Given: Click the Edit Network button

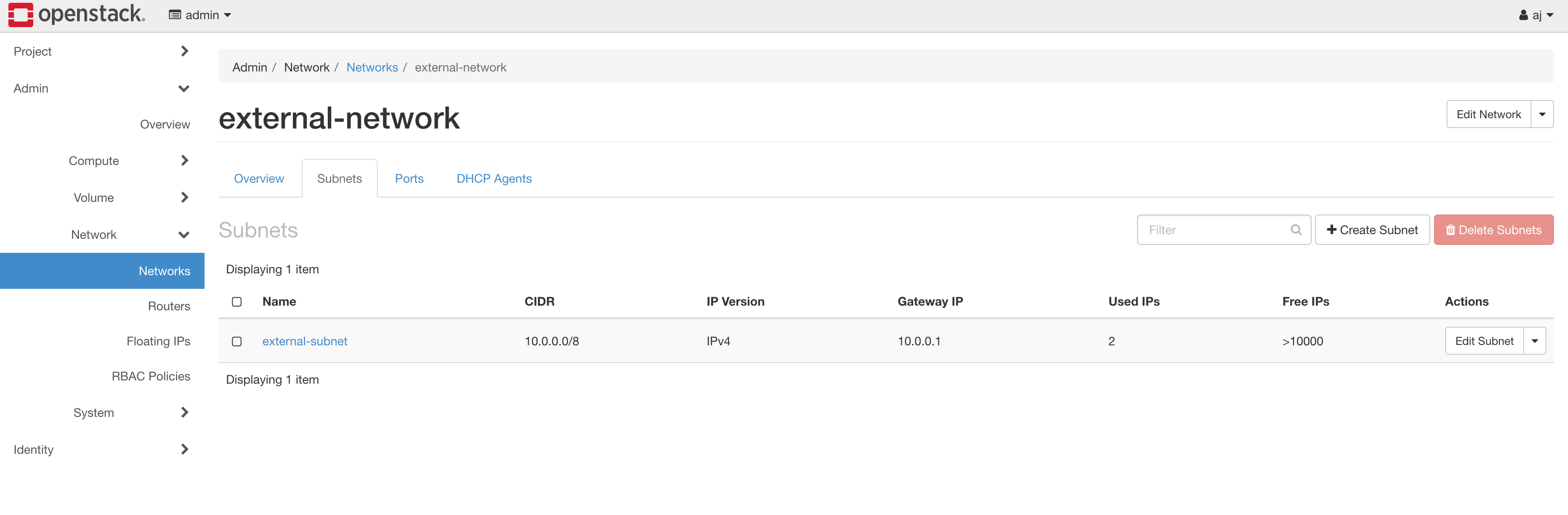Looking at the screenshot, I should (1488, 114).
